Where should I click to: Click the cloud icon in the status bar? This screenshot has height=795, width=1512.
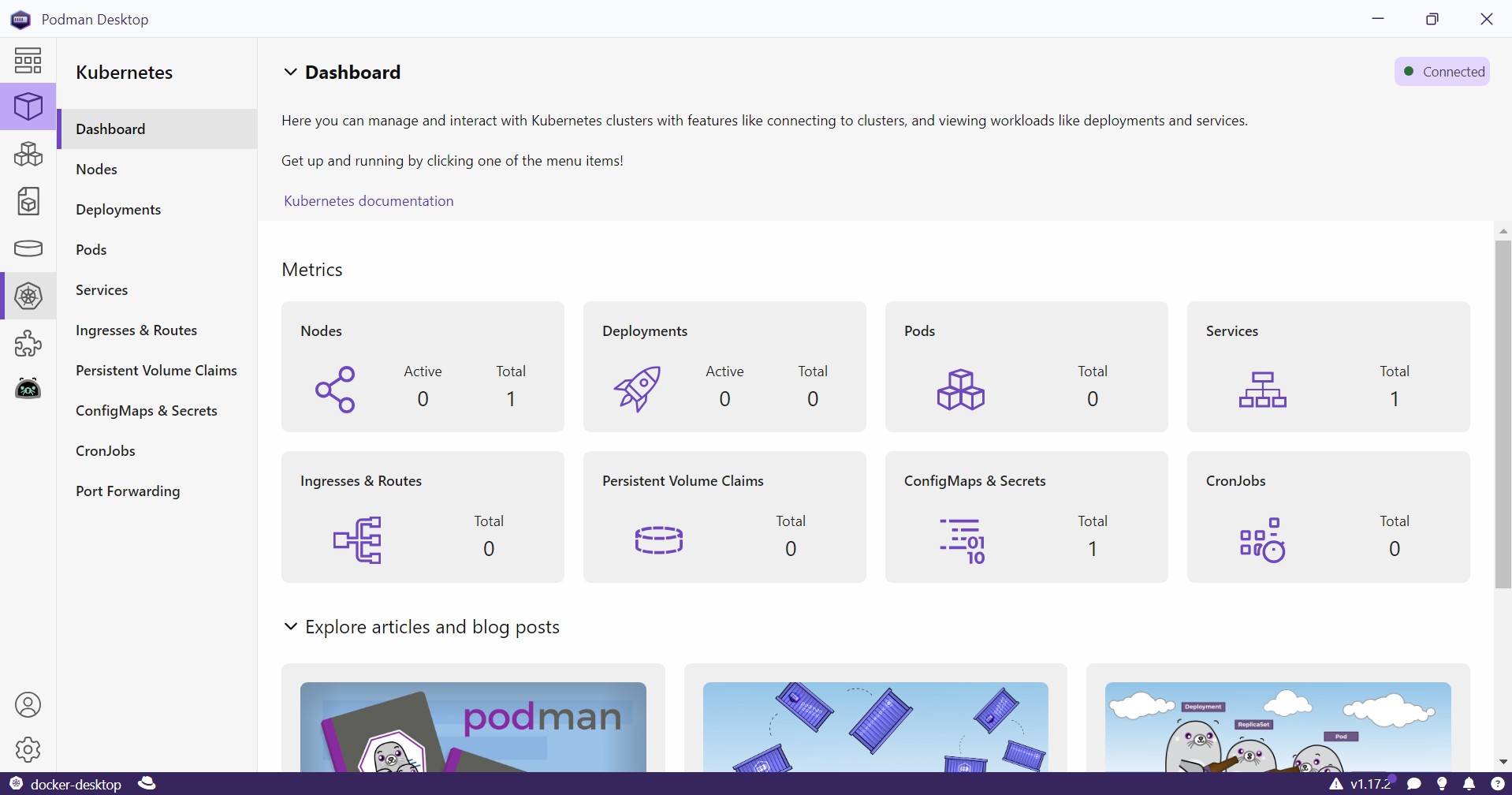tap(147, 783)
